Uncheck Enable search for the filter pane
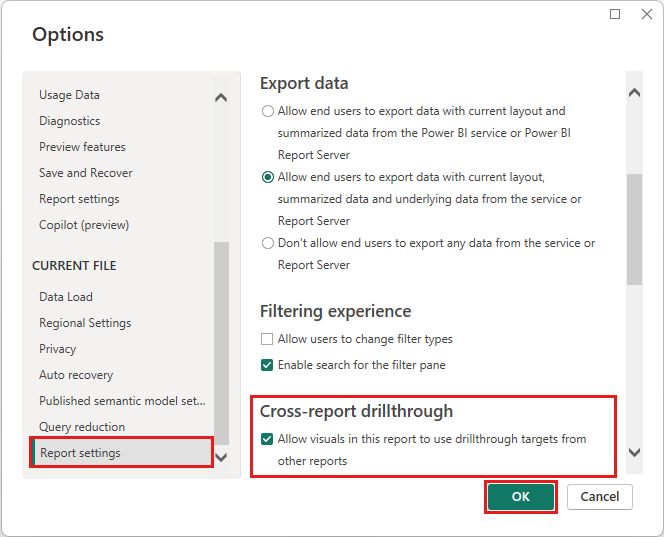 coord(267,365)
